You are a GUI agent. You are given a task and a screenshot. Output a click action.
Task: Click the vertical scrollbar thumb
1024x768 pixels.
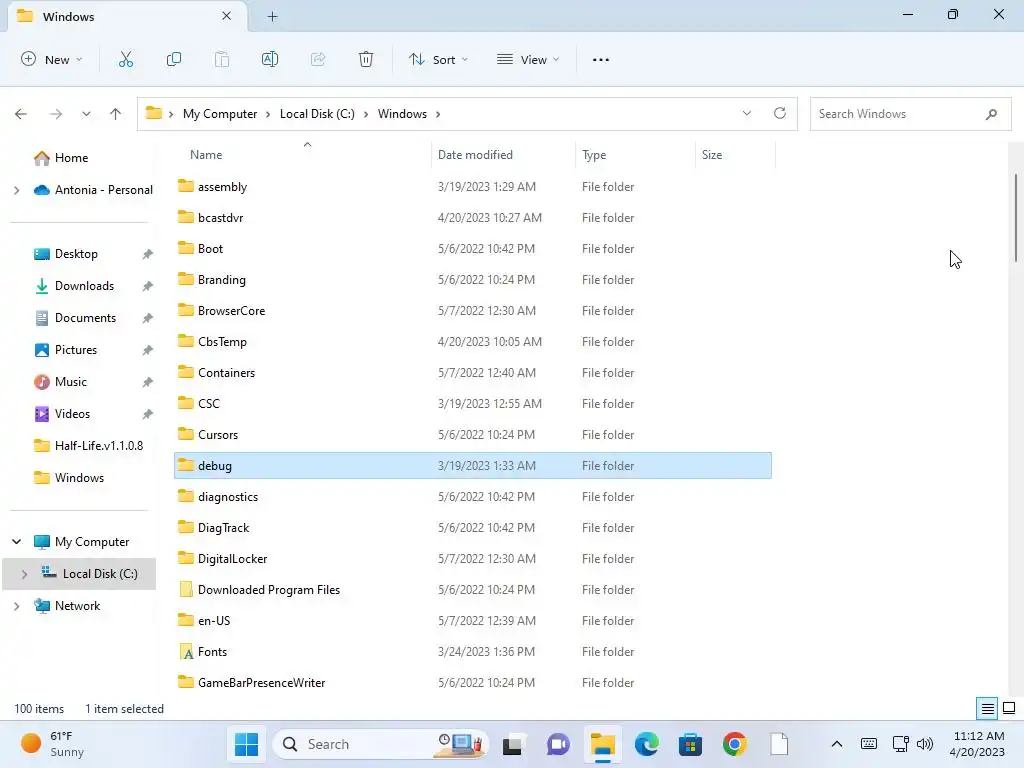pyautogui.click(x=1016, y=217)
